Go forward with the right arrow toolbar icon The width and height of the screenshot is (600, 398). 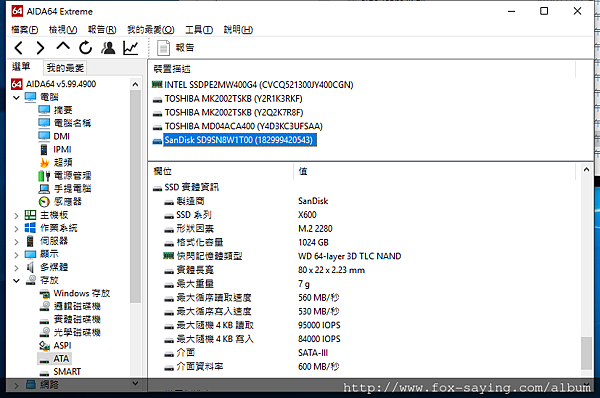(x=40, y=48)
